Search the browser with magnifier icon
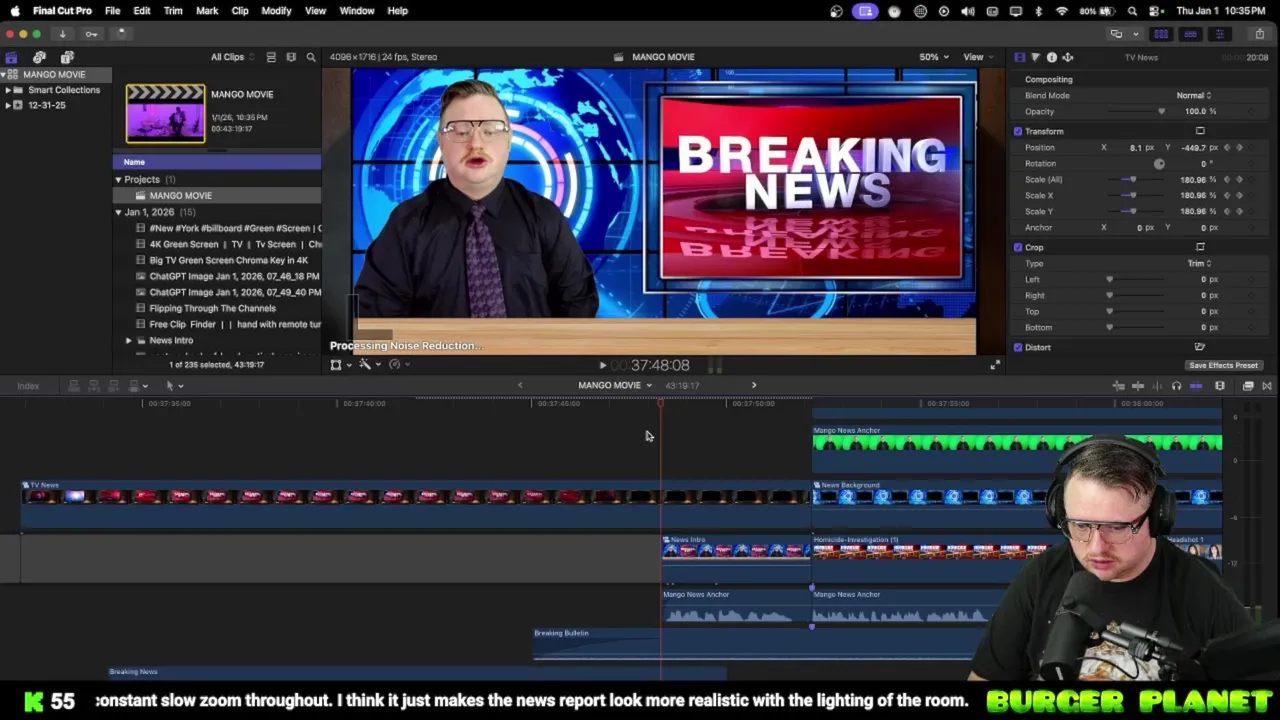 [311, 57]
